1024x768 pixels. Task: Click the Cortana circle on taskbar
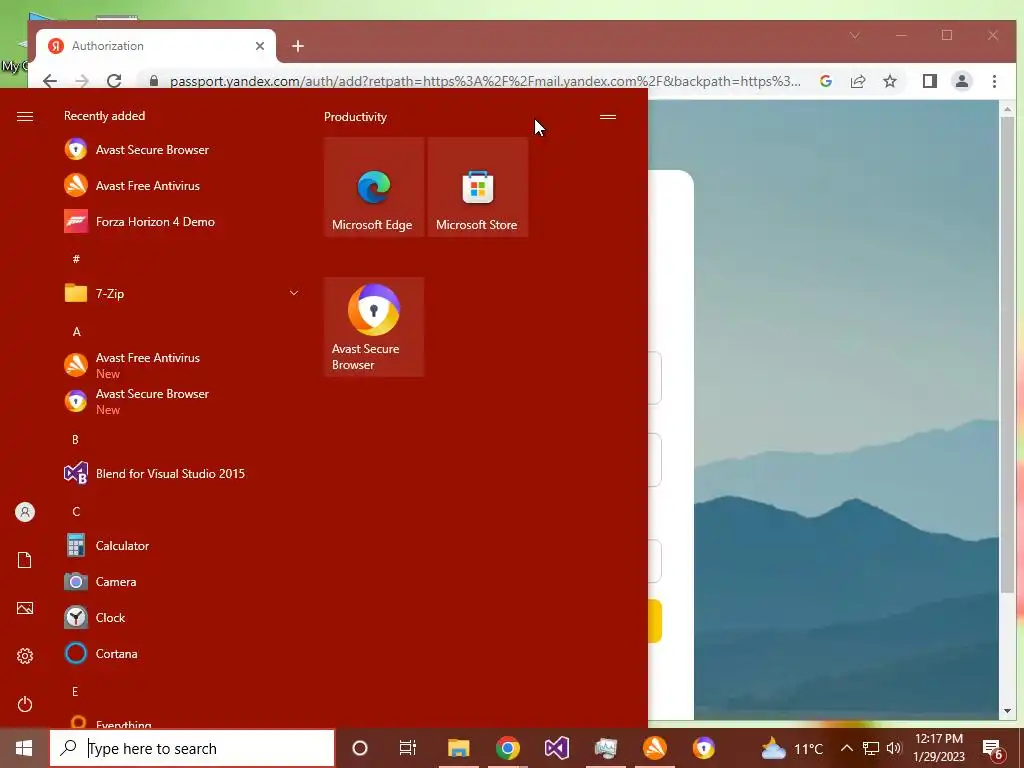point(359,748)
